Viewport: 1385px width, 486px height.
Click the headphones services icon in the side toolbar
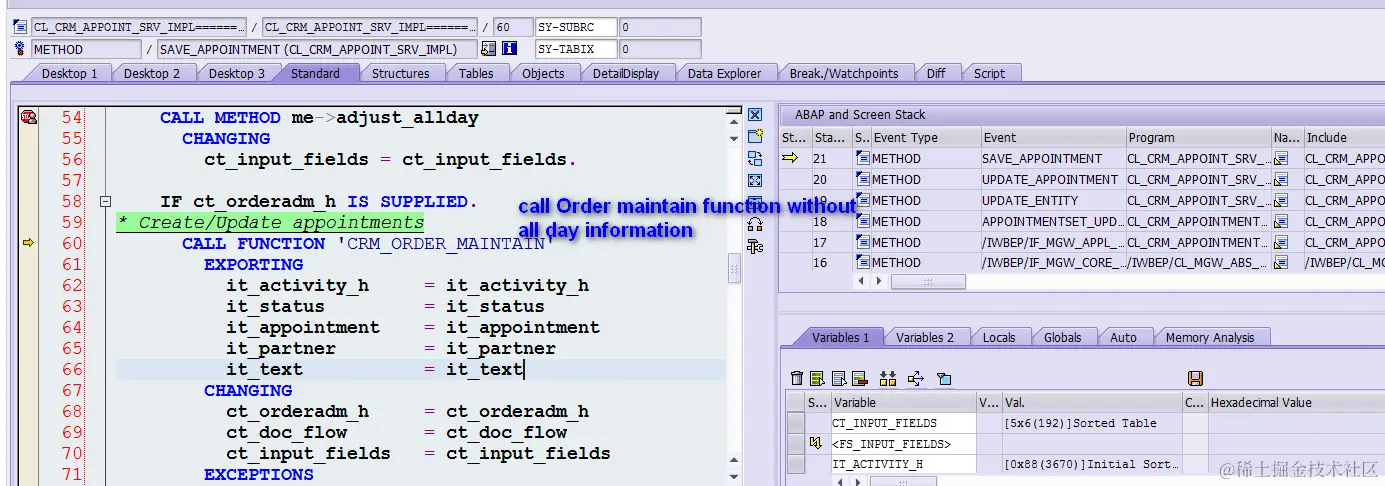click(x=755, y=224)
